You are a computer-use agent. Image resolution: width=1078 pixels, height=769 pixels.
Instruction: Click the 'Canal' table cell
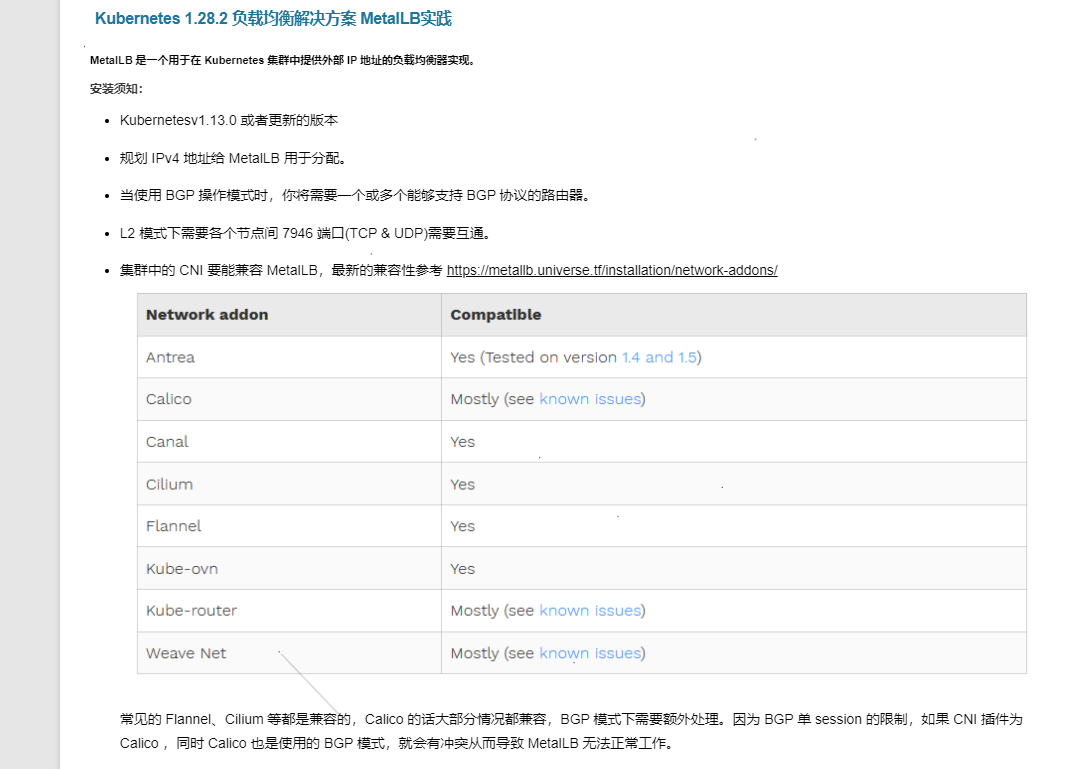(289, 442)
